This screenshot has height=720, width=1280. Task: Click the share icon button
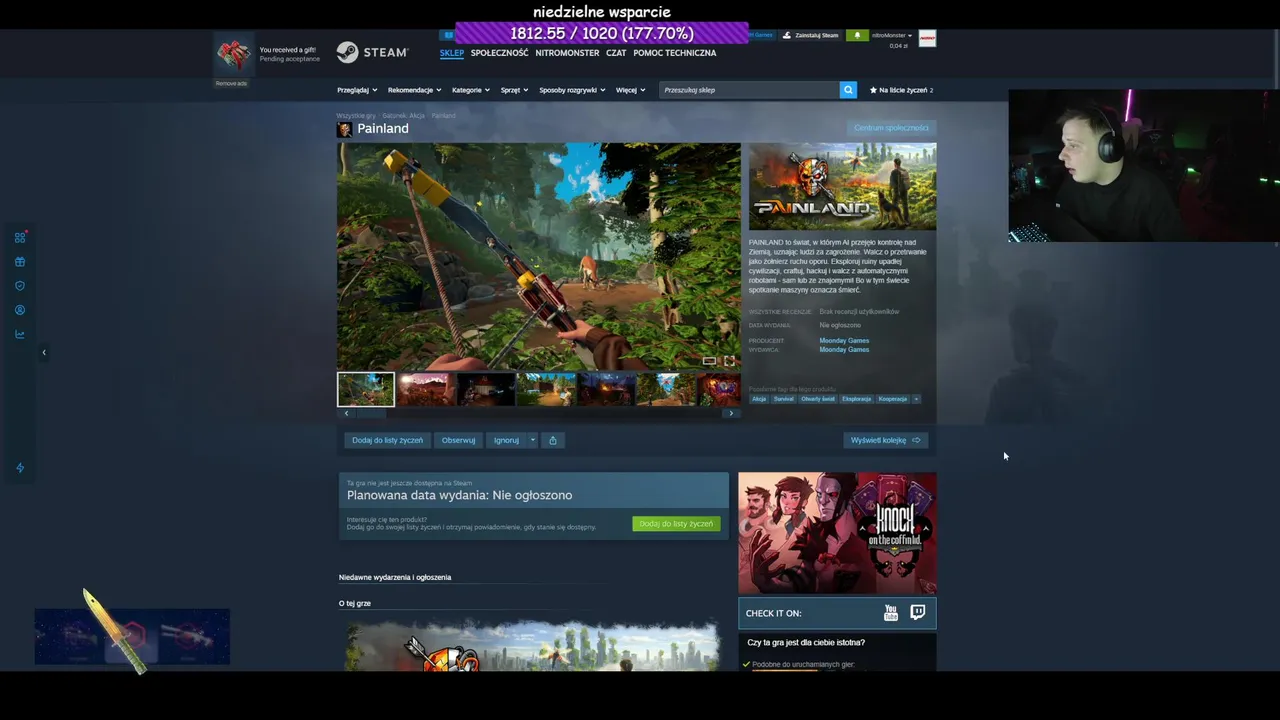tap(553, 440)
